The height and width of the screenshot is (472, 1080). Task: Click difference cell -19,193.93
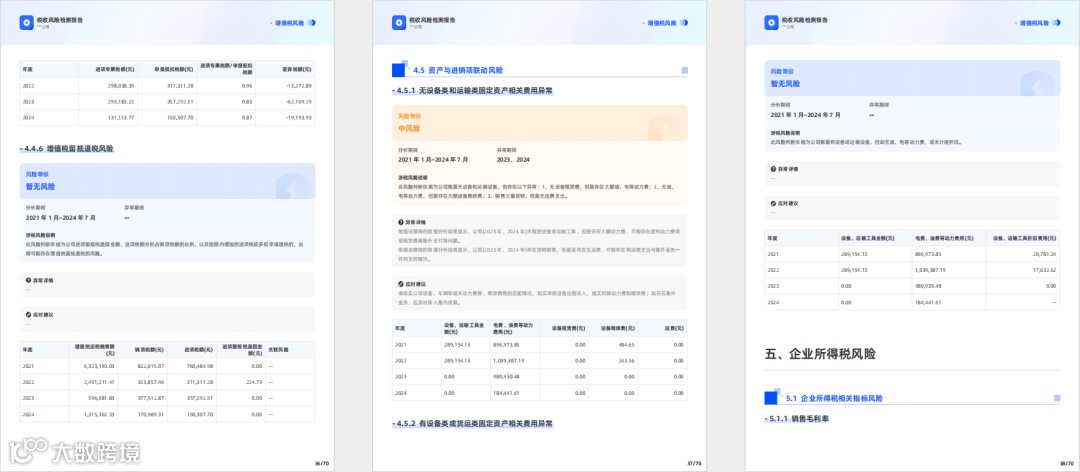pos(299,118)
